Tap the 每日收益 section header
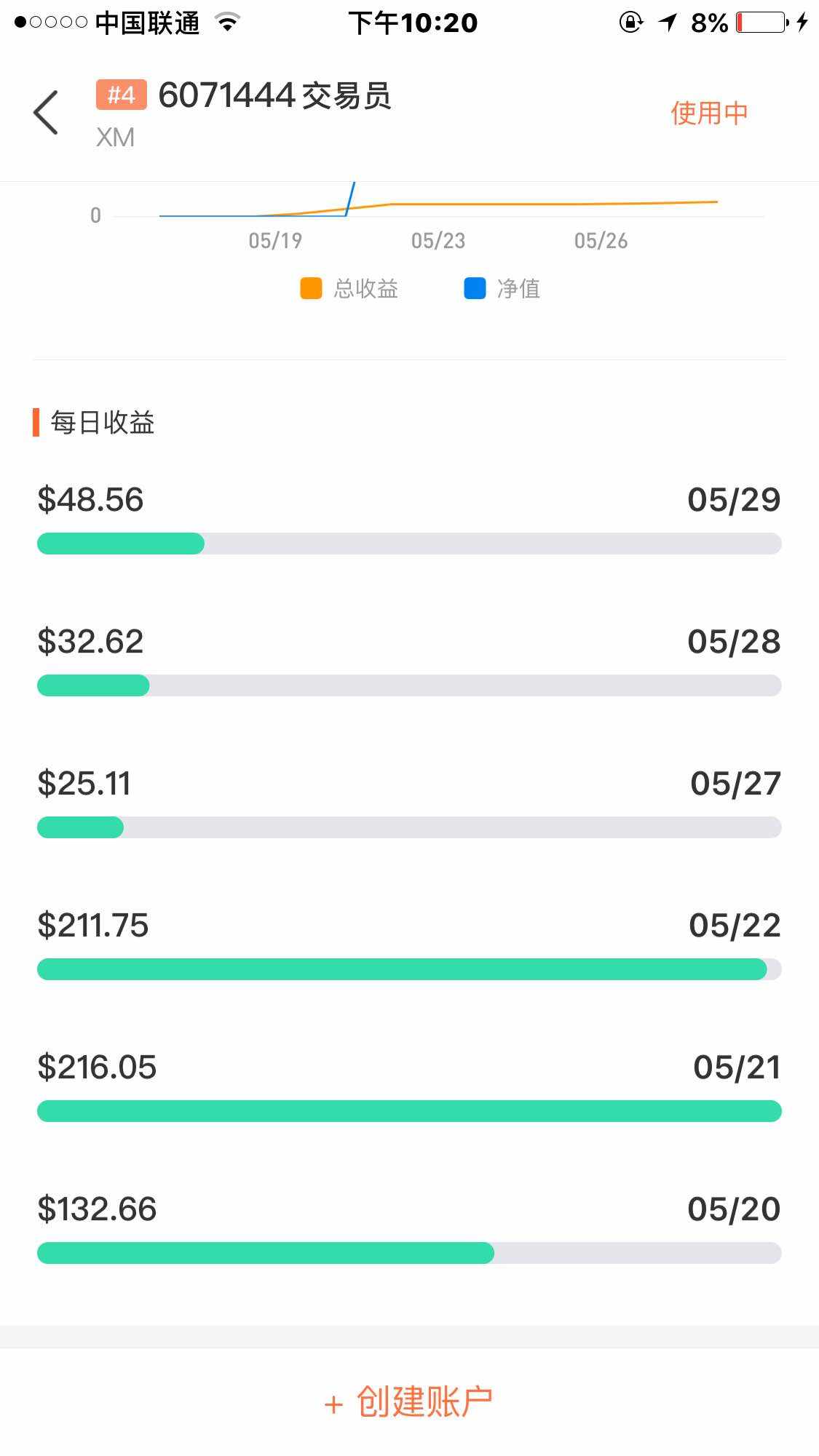Viewport: 819px width, 1456px height. [102, 423]
